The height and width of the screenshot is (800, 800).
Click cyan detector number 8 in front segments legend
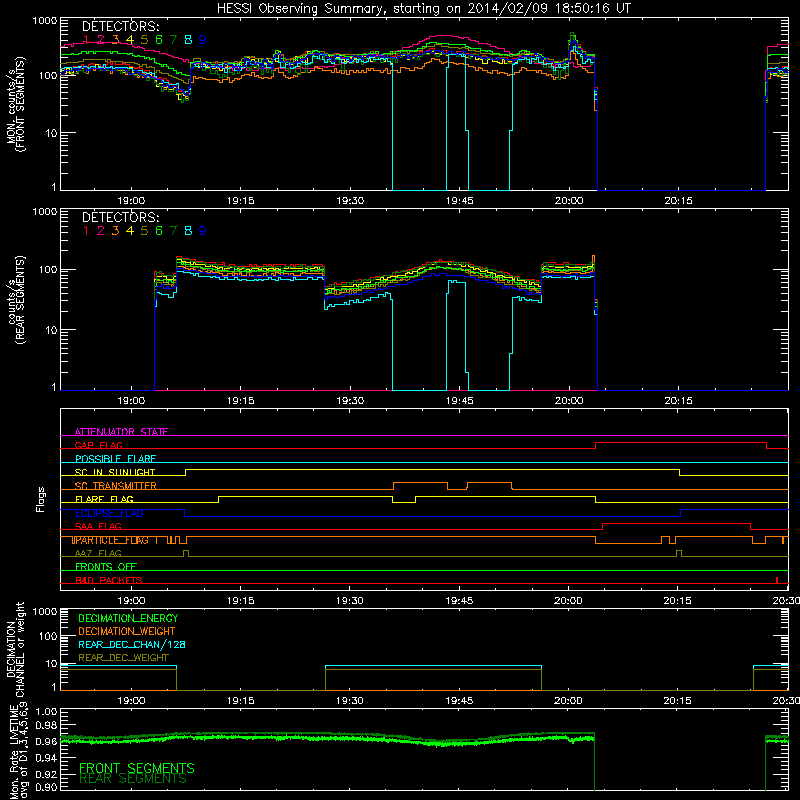[x=188, y=39]
